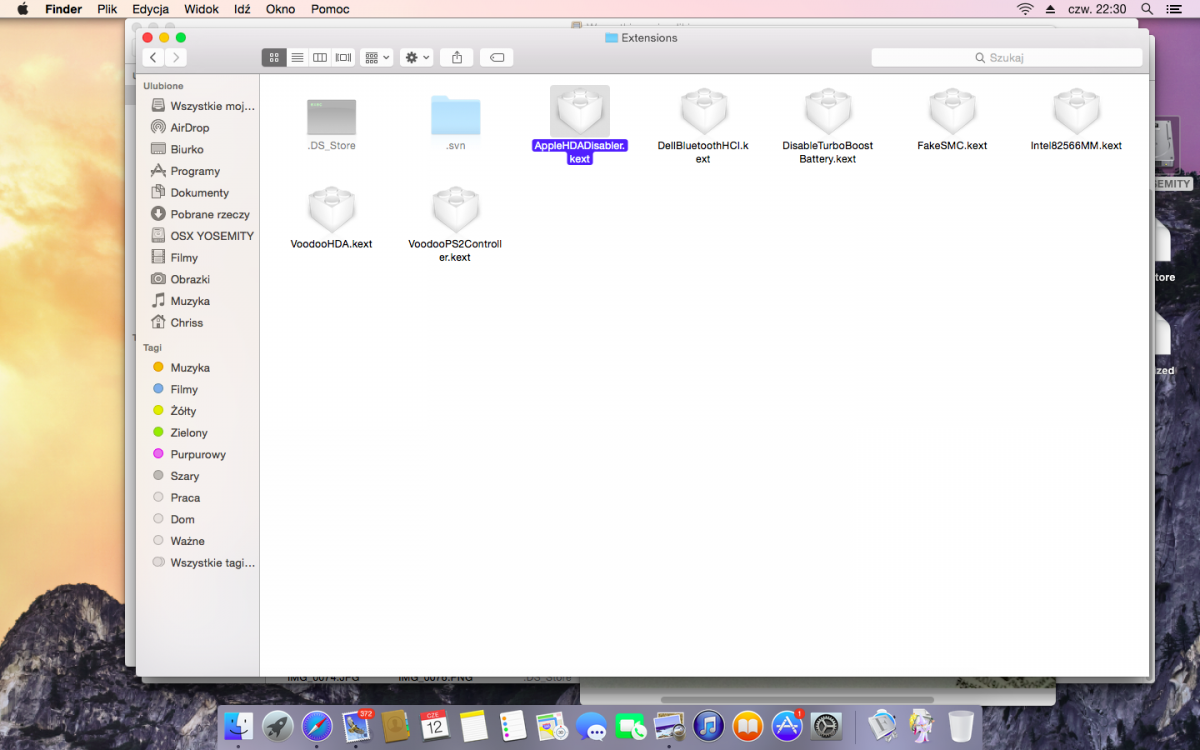Screen dimensions: 1200x750
Task: Open iBooks from the Dock
Action: (x=748, y=725)
